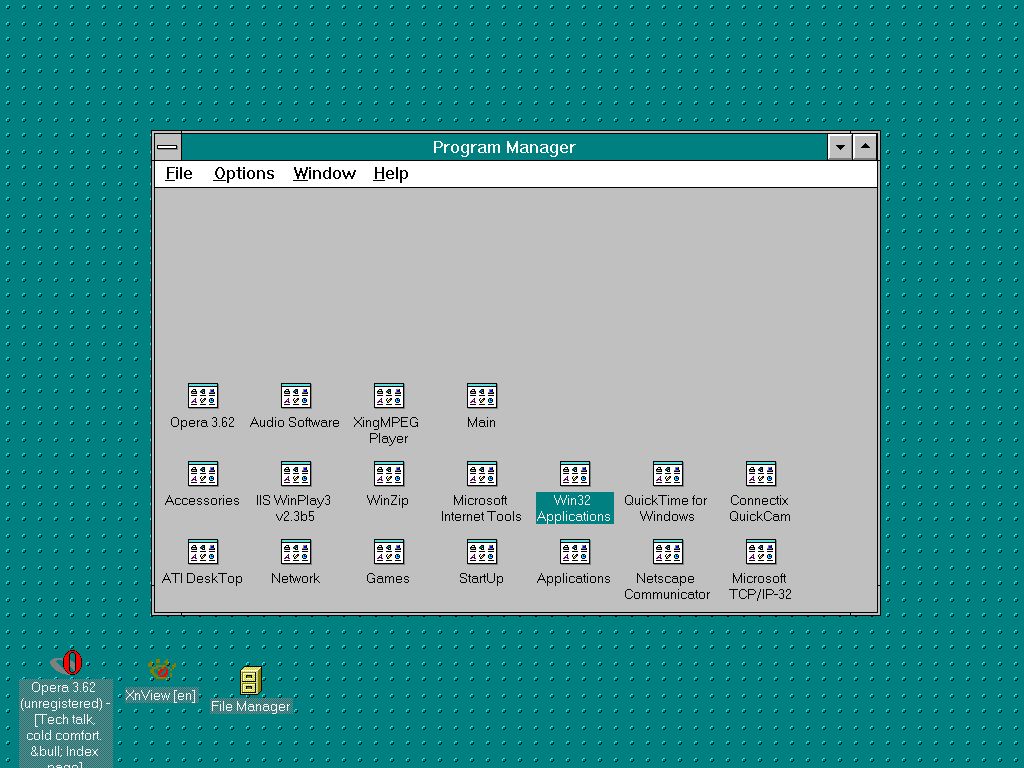
Task: Click the Win32 Applications group icon
Action: coord(575,474)
